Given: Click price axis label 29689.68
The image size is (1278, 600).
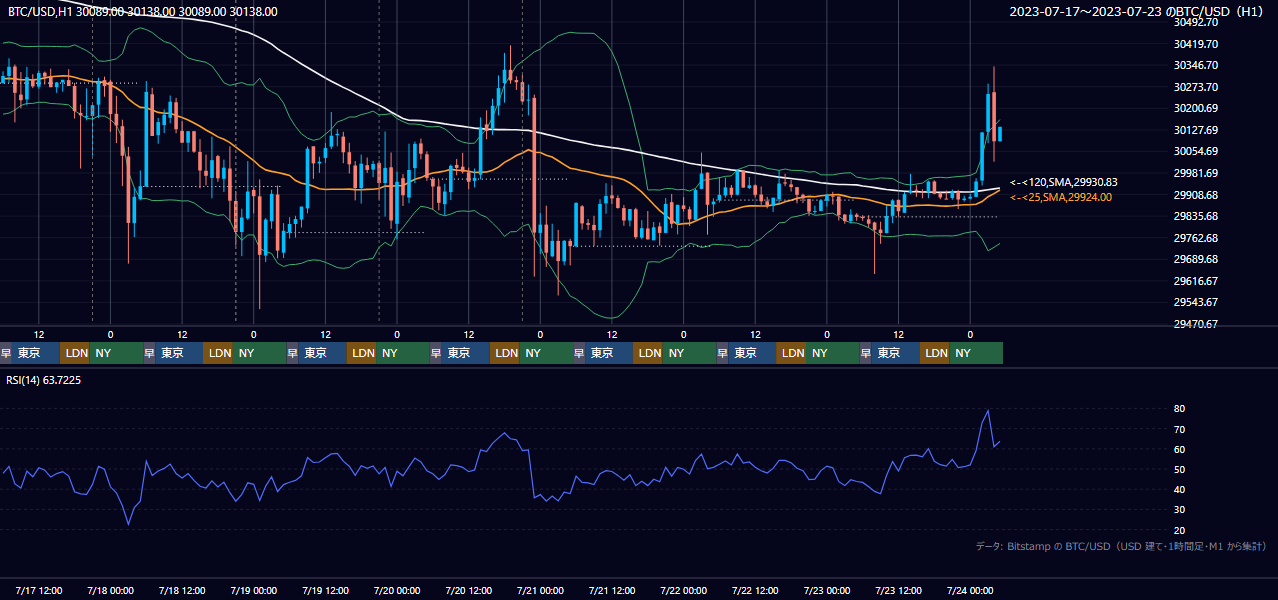Looking at the screenshot, I should click(x=1195, y=259).
